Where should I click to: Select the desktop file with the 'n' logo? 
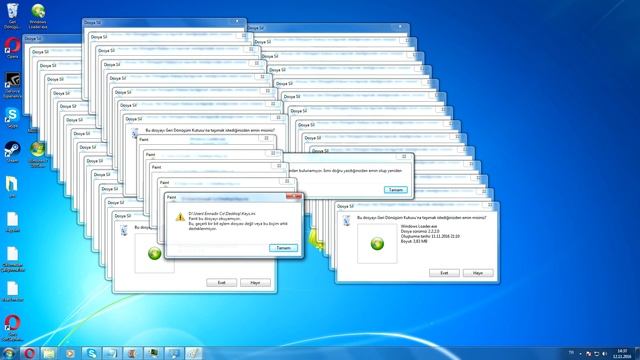[x=12, y=187]
